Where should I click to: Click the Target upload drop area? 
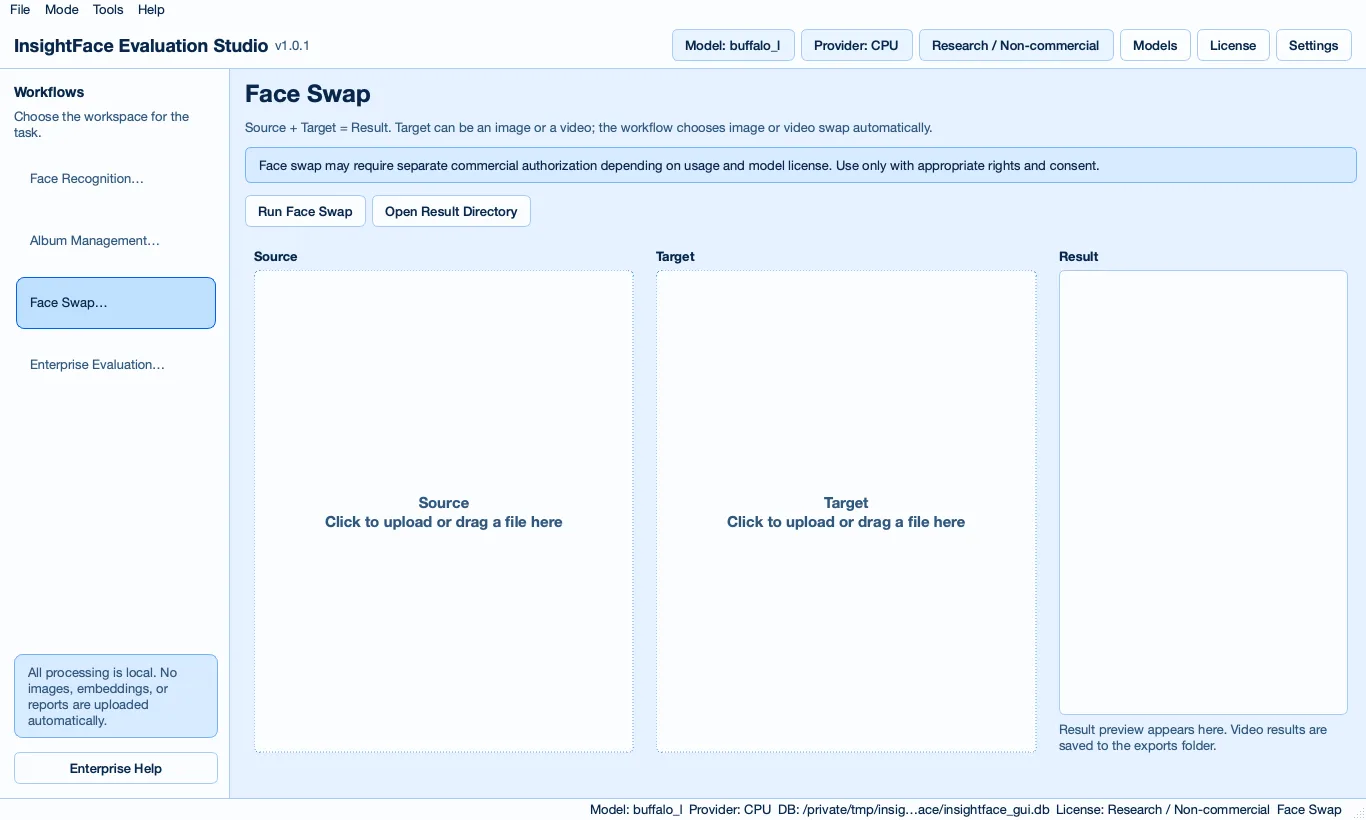(x=846, y=511)
